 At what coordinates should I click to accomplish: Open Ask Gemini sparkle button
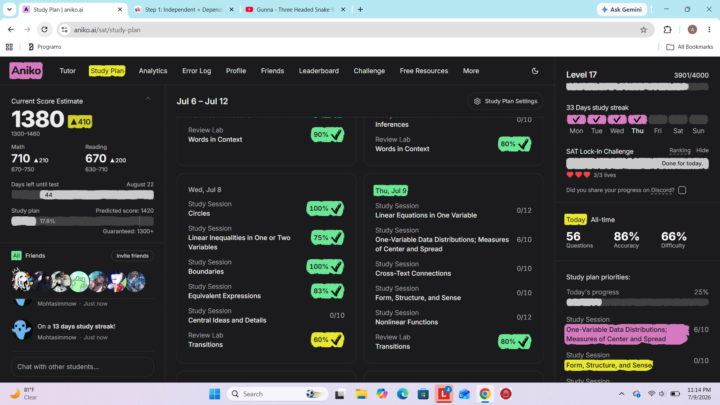622,10
